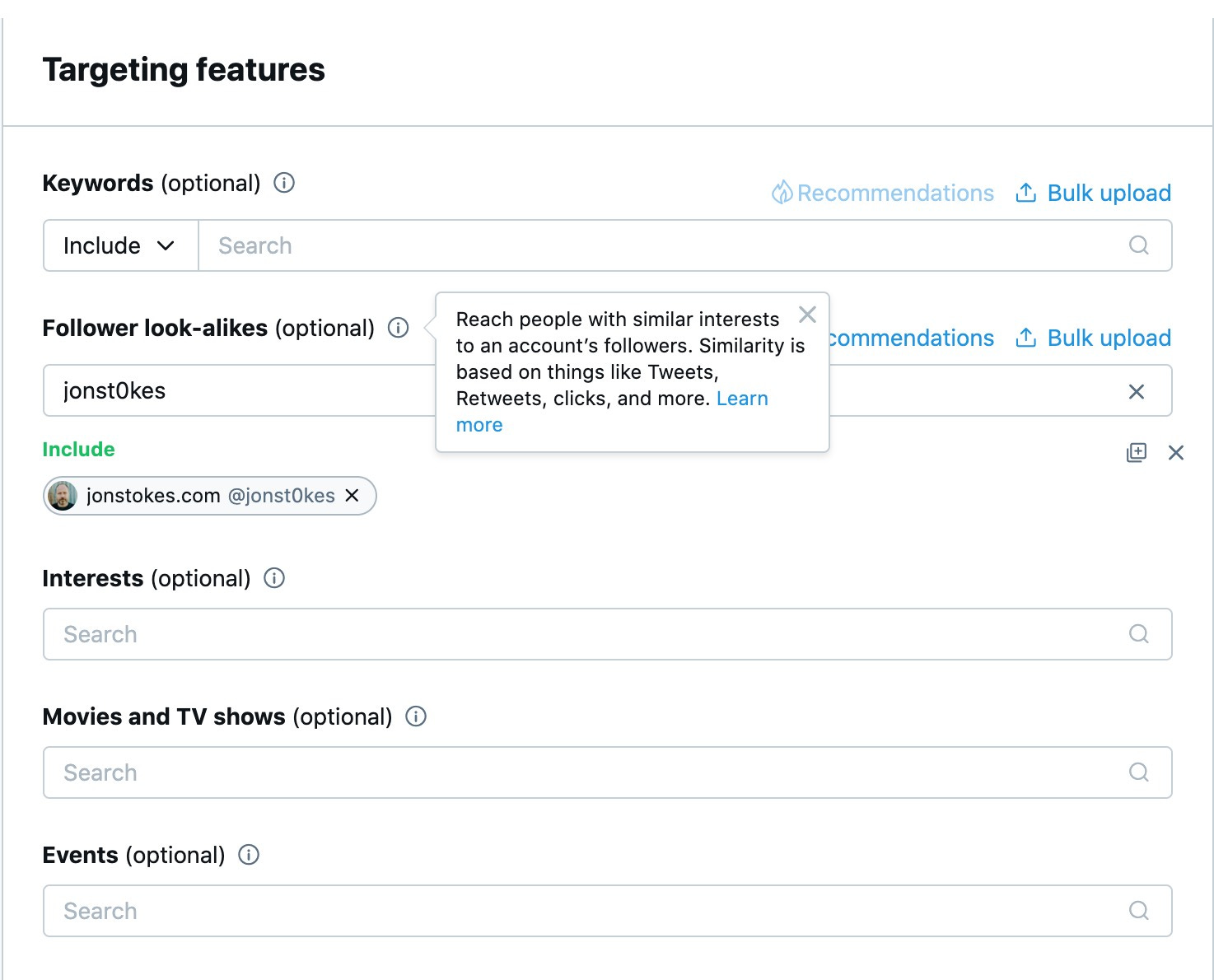The height and width of the screenshot is (980, 1214).
Task: Dismiss the similar interests tooltip
Action: 807,315
